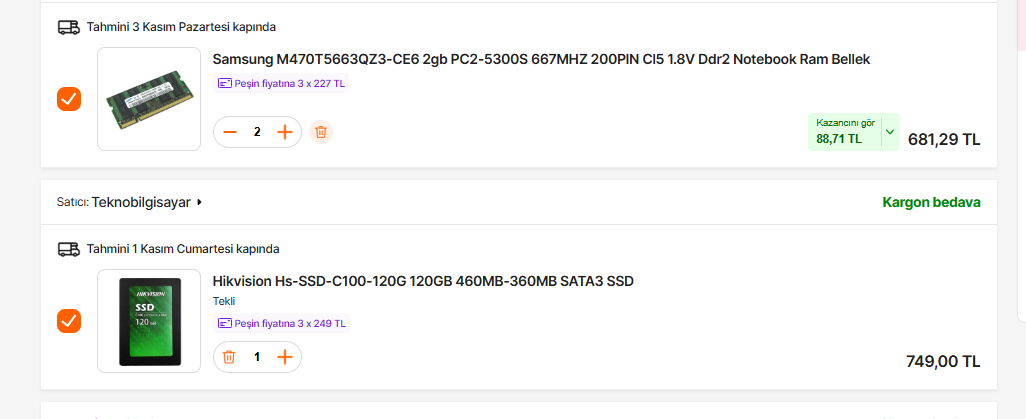Screen dimensions: 1026x419
Task: Click the Samsung RAM product thumbnail
Action: click(149, 99)
